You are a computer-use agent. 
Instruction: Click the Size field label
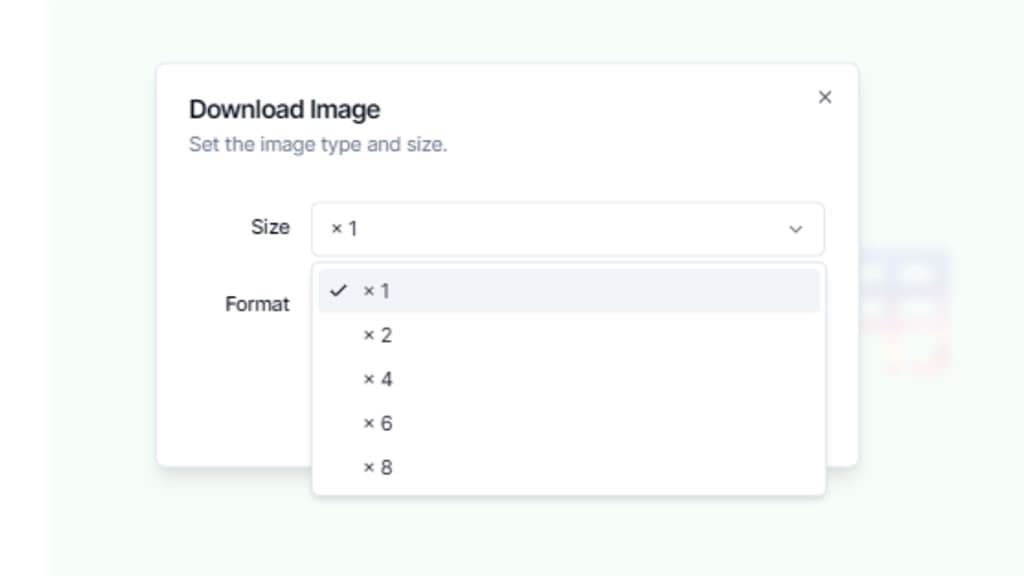(270, 227)
